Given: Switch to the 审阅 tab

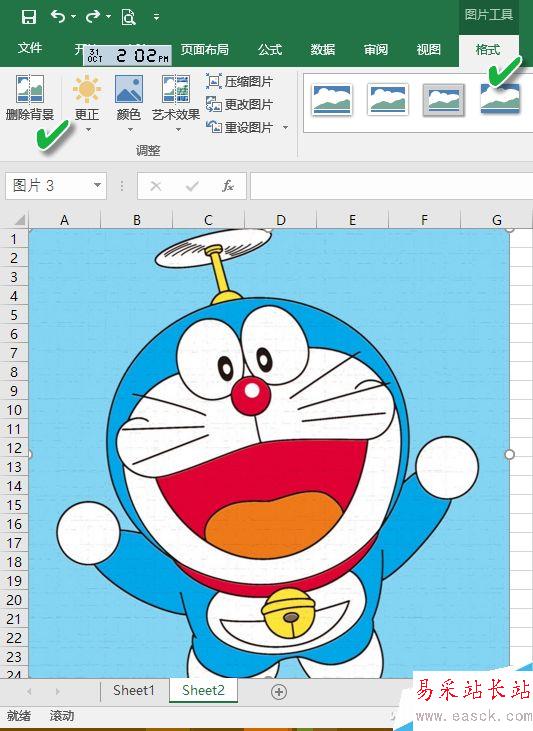Looking at the screenshot, I should click(376, 49).
